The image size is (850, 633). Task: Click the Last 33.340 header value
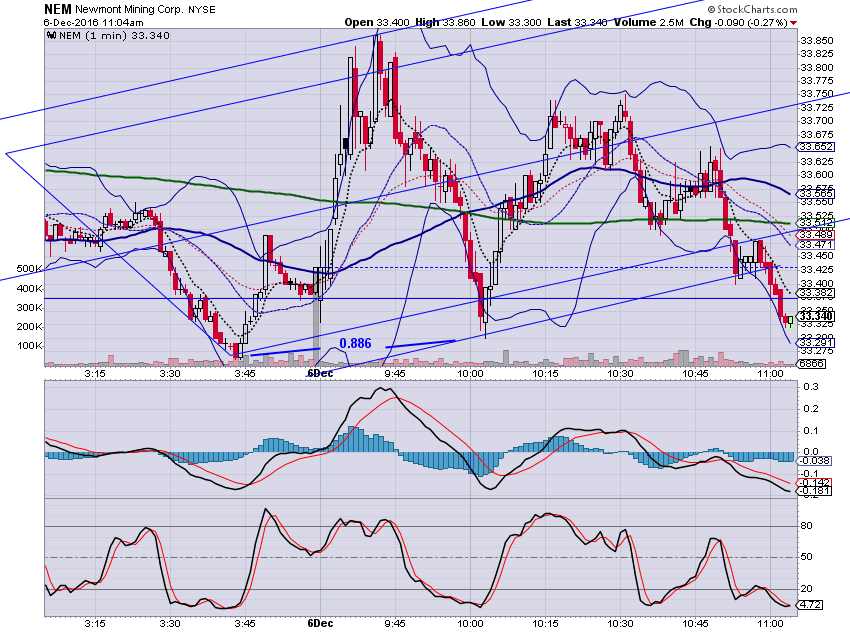[x=577, y=22]
